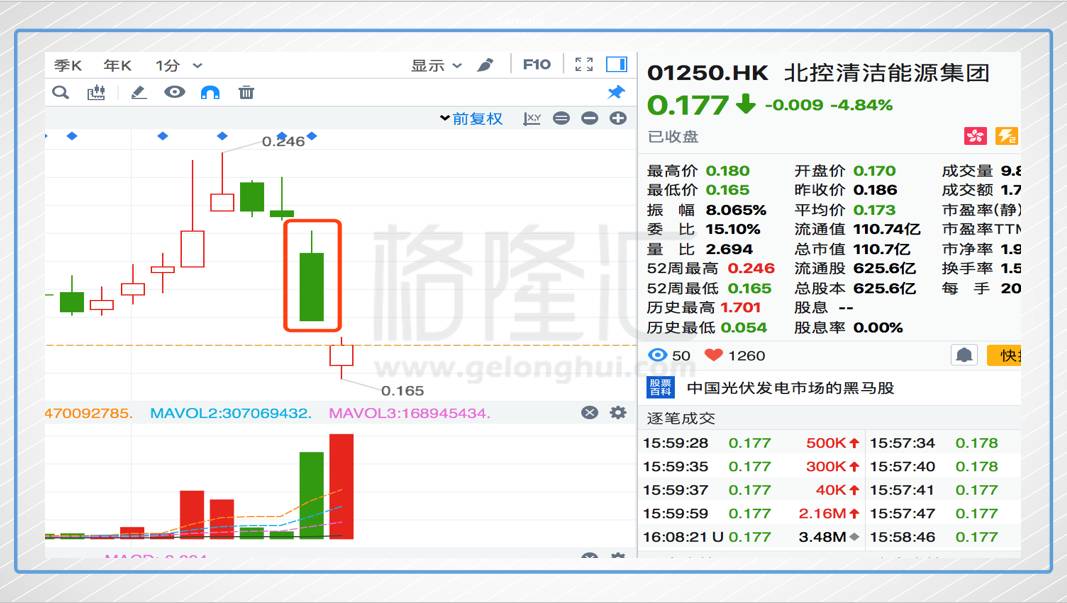The height and width of the screenshot is (603, 1067).
Task: Click the trash can delete-drawings icon
Action: [x=246, y=92]
